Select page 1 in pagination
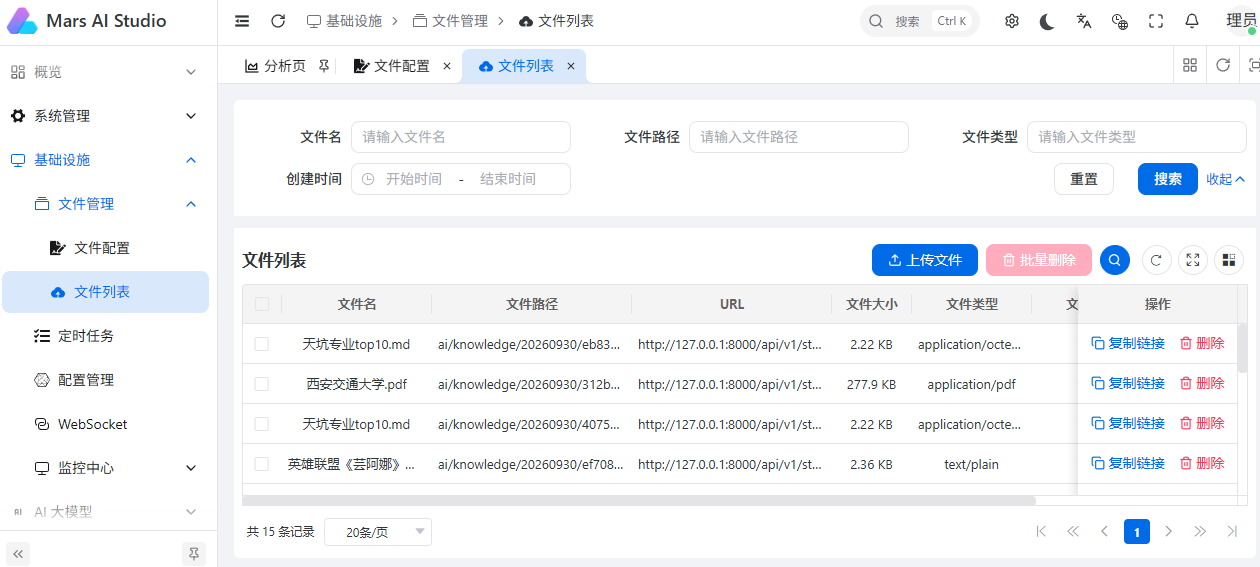Image resolution: width=1260 pixels, height=567 pixels. [x=1137, y=531]
